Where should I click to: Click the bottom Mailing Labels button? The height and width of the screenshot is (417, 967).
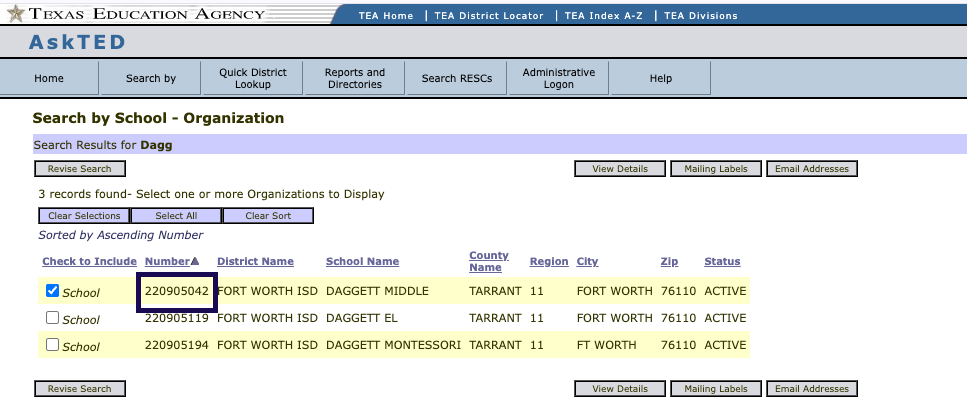(x=716, y=389)
